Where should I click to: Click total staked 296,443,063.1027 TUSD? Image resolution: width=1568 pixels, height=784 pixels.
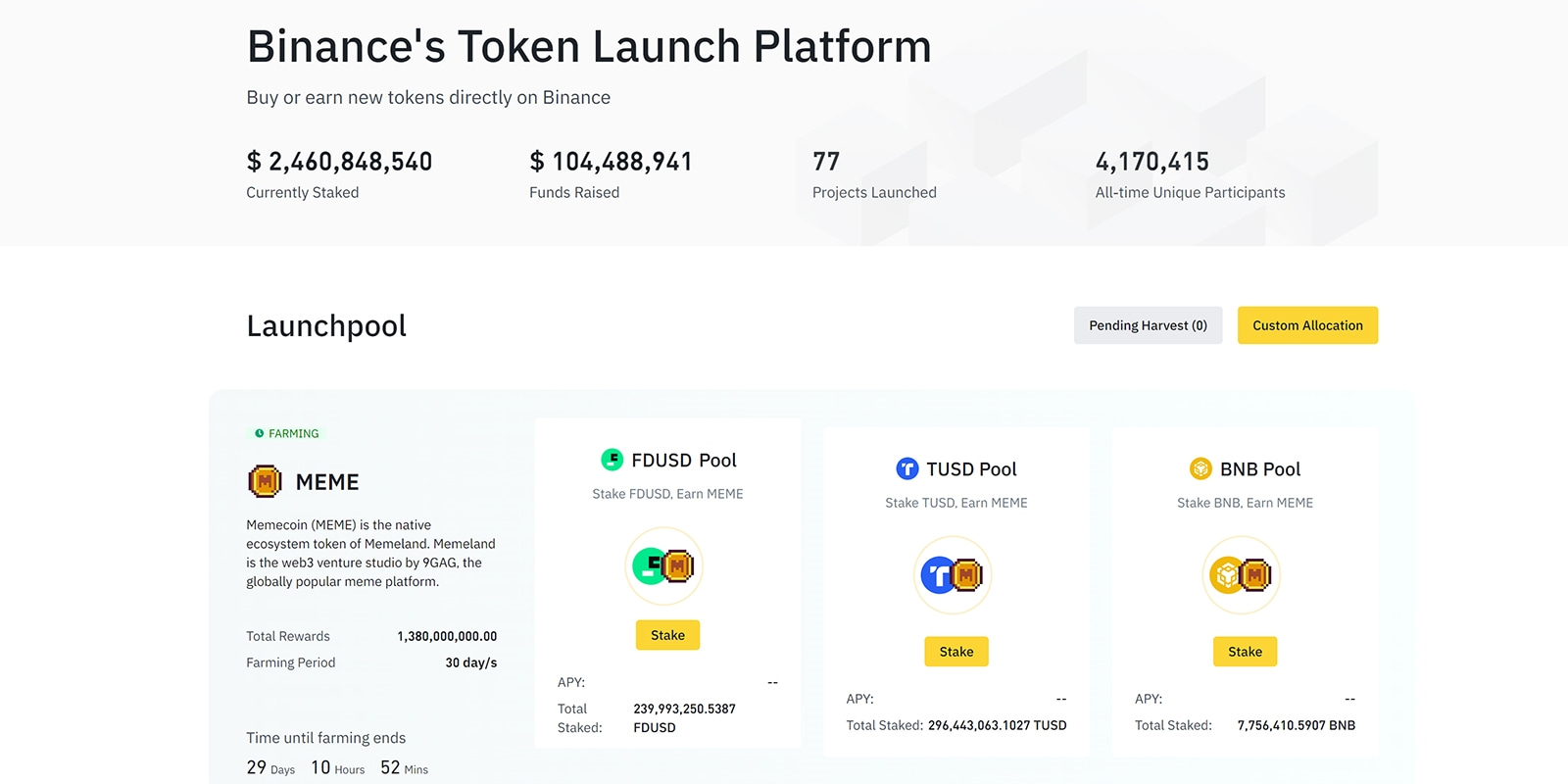998,725
